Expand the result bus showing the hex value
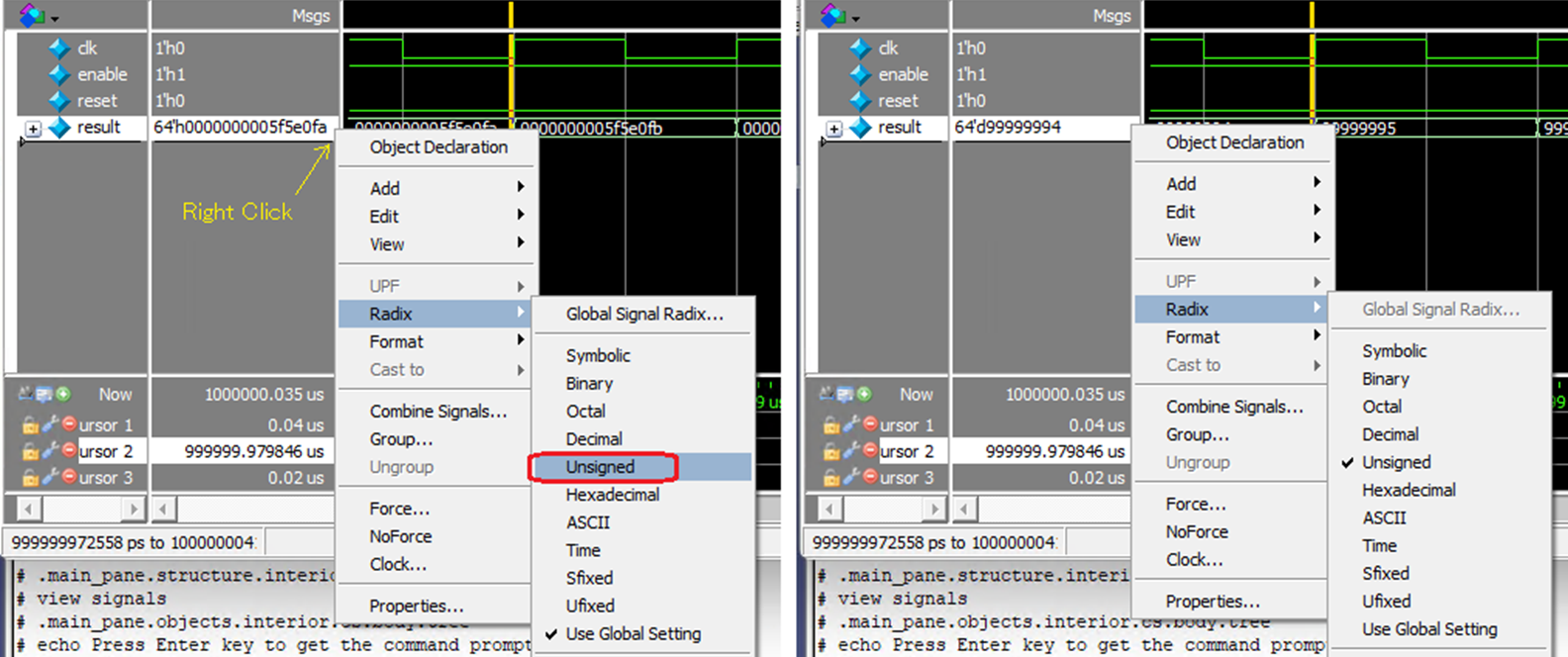 click(33, 129)
